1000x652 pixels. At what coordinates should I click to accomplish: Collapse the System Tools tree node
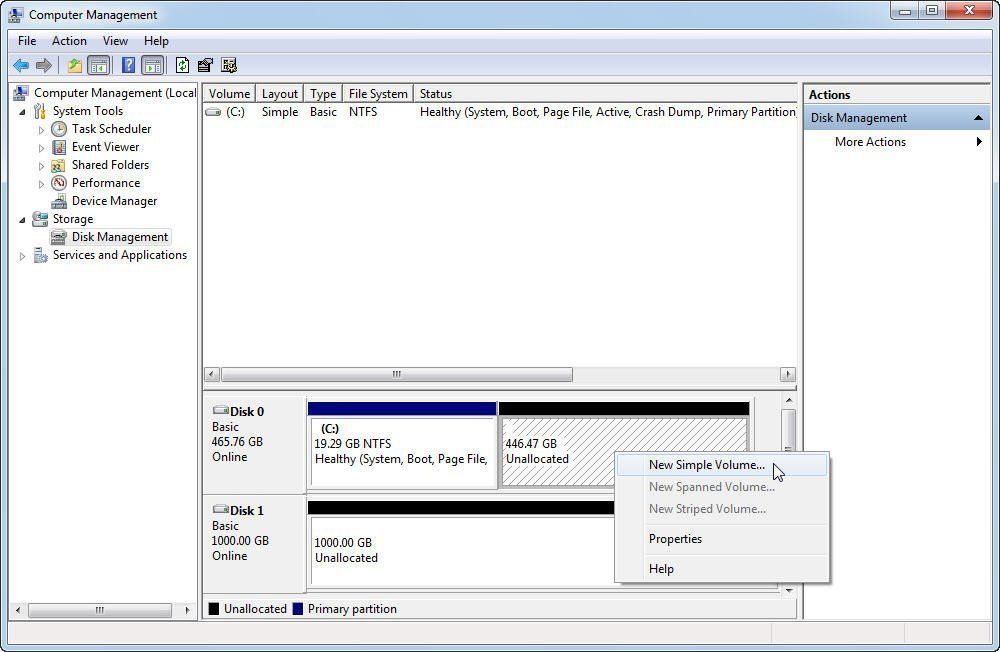click(22, 112)
